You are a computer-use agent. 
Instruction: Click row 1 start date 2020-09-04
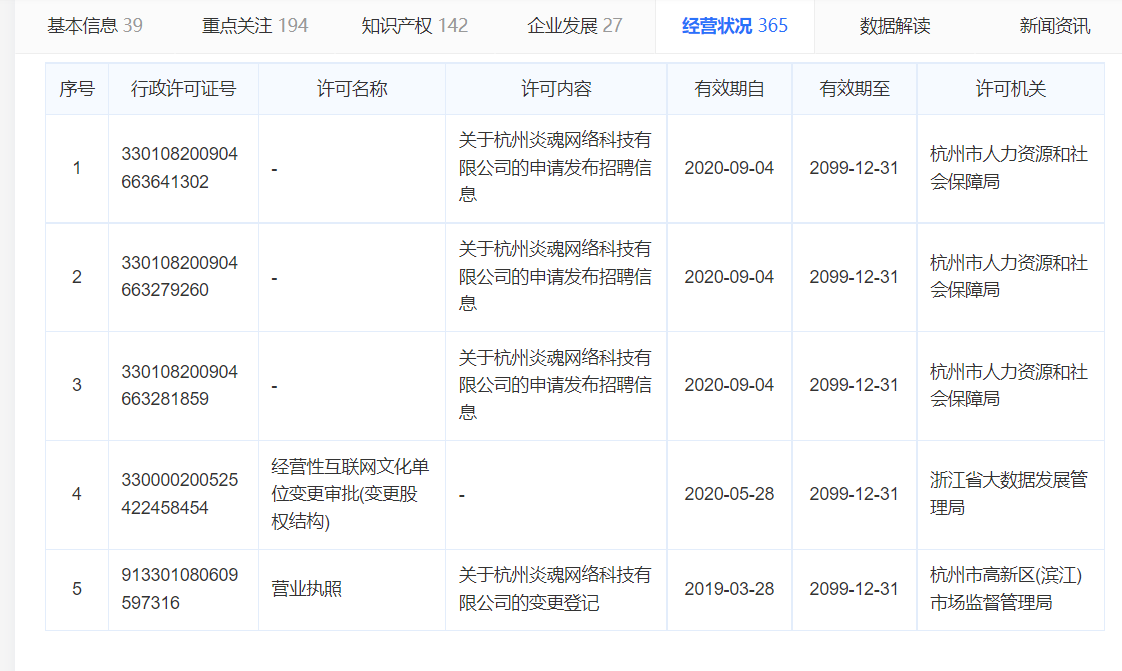click(729, 168)
